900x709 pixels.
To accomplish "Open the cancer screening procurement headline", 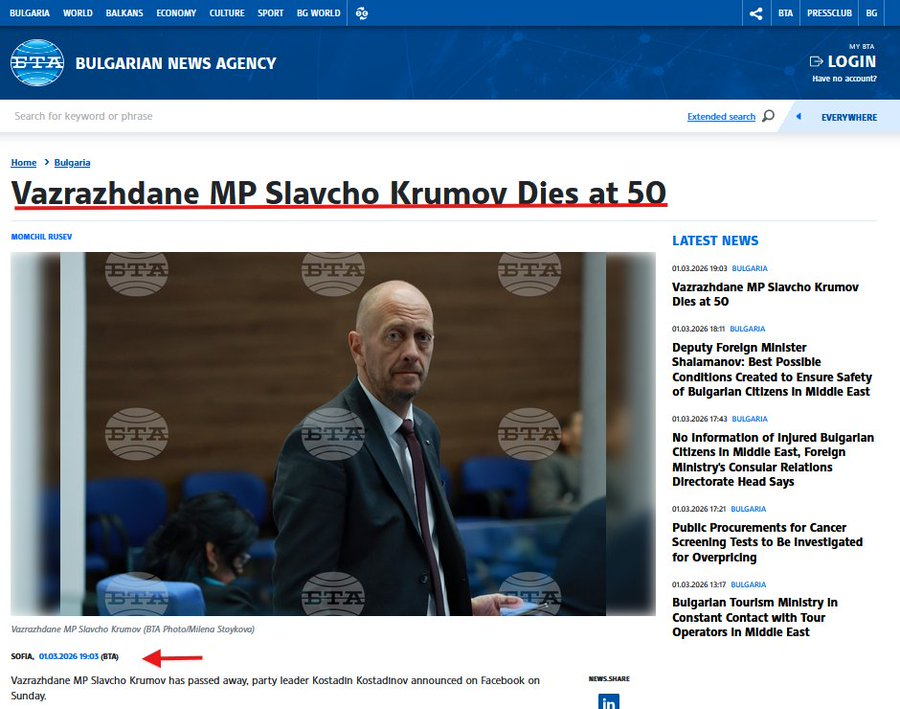I will click(x=767, y=542).
